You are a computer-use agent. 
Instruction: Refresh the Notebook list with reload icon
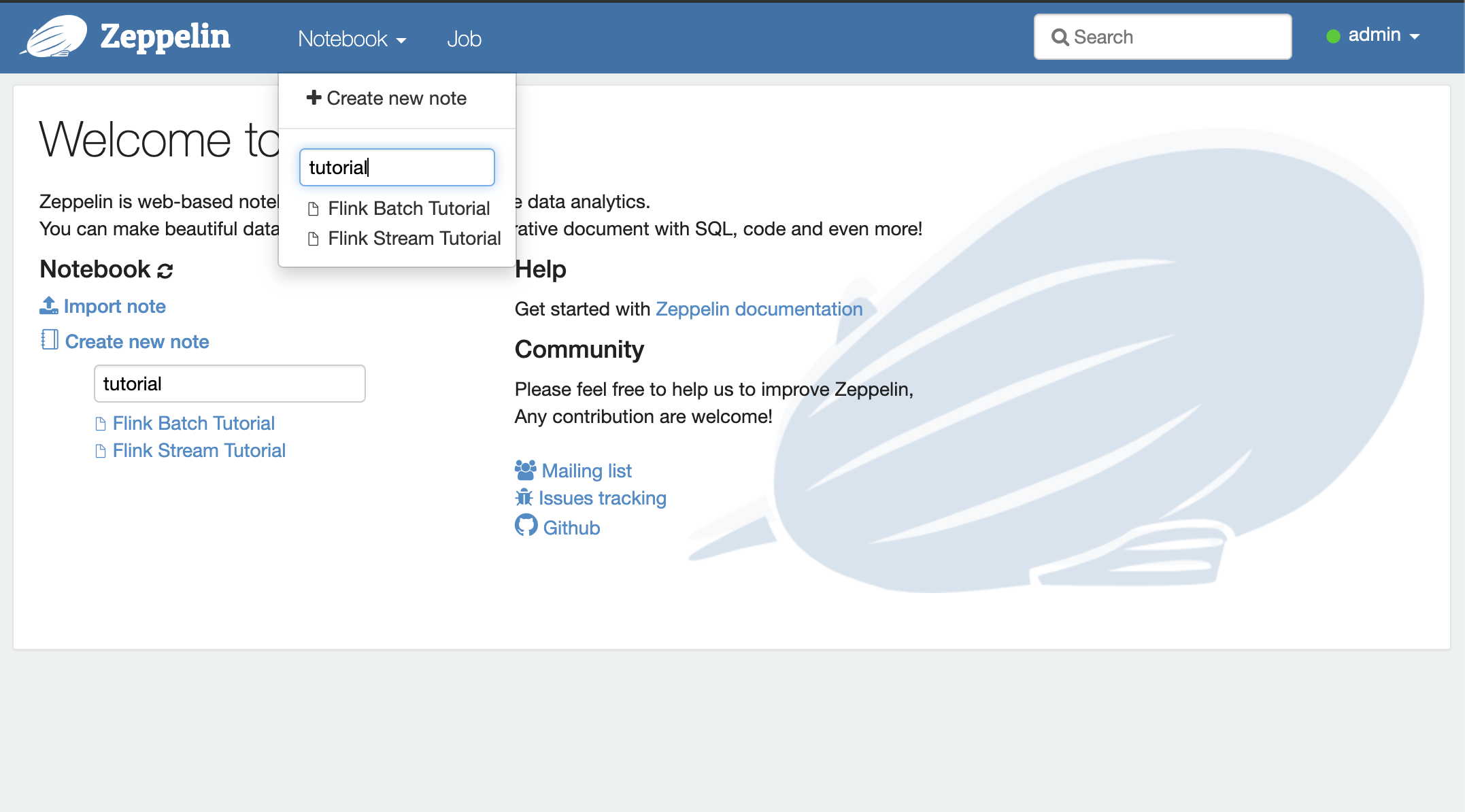pyautogui.click(x=165, y=271)
